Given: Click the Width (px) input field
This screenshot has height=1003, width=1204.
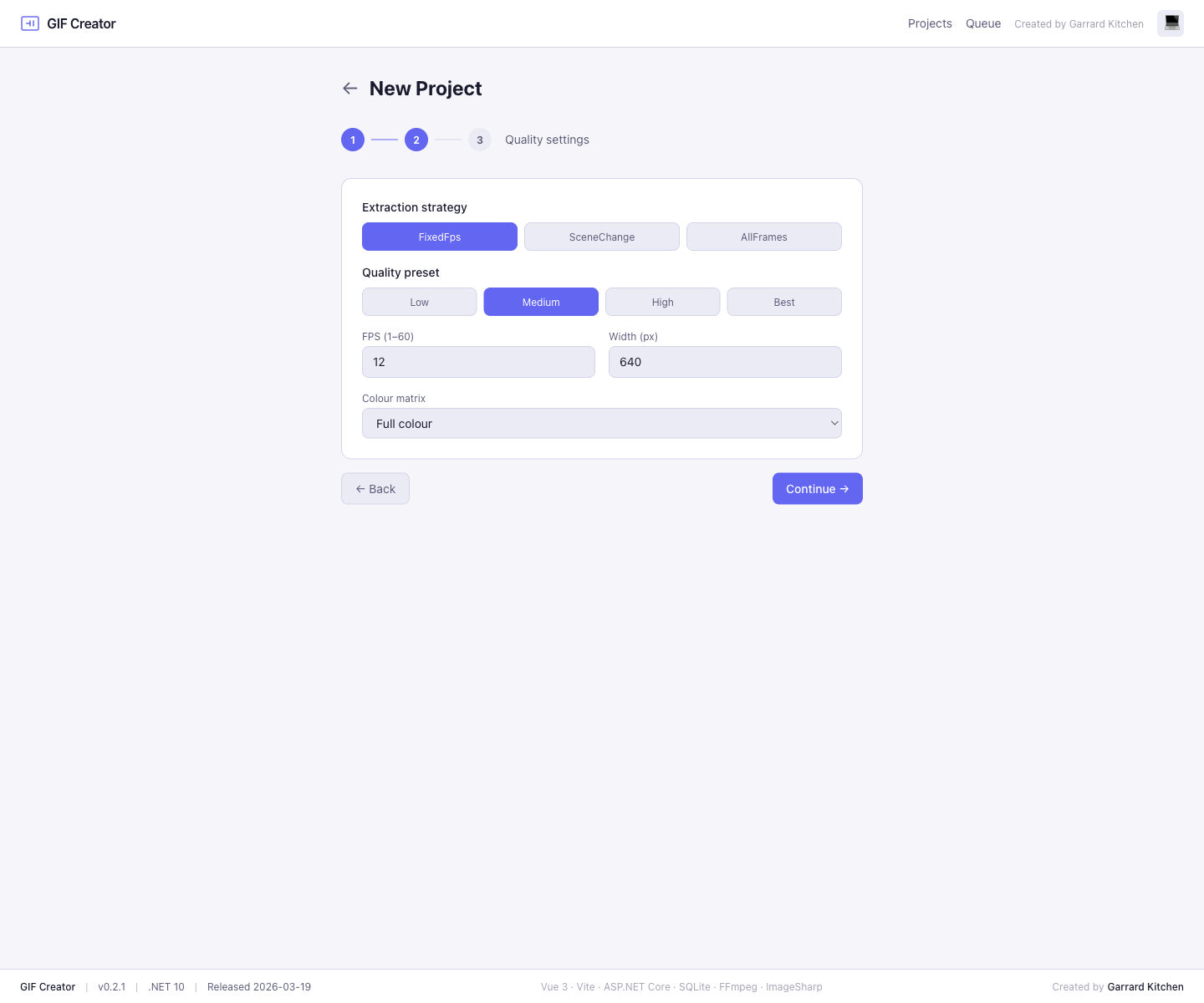Looking at the screenshot, I should click(725, 362).
